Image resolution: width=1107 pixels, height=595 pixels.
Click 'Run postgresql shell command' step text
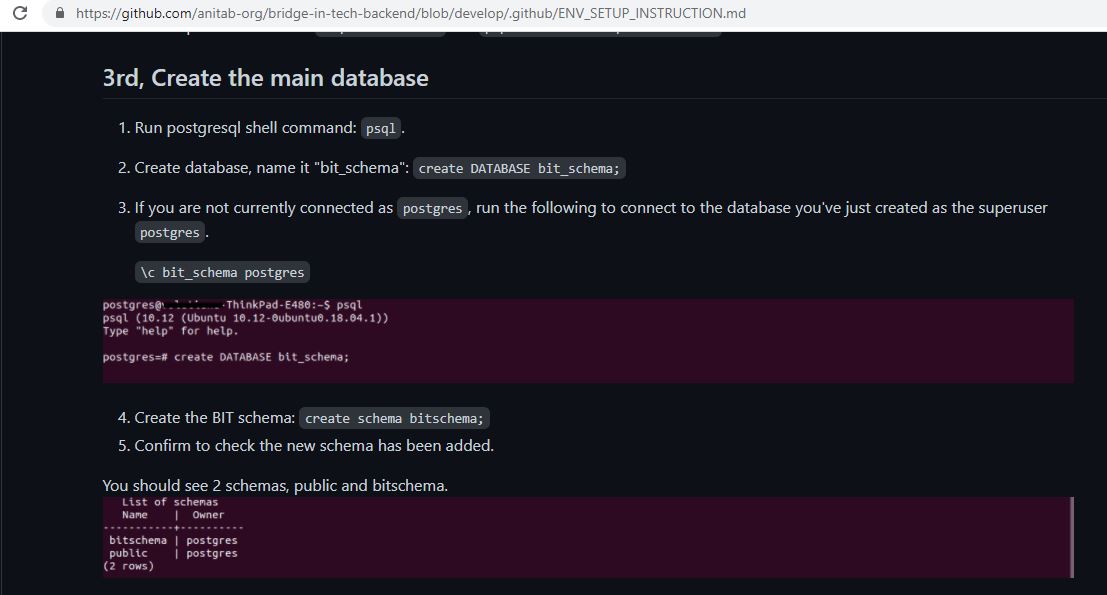click(246, 128)
